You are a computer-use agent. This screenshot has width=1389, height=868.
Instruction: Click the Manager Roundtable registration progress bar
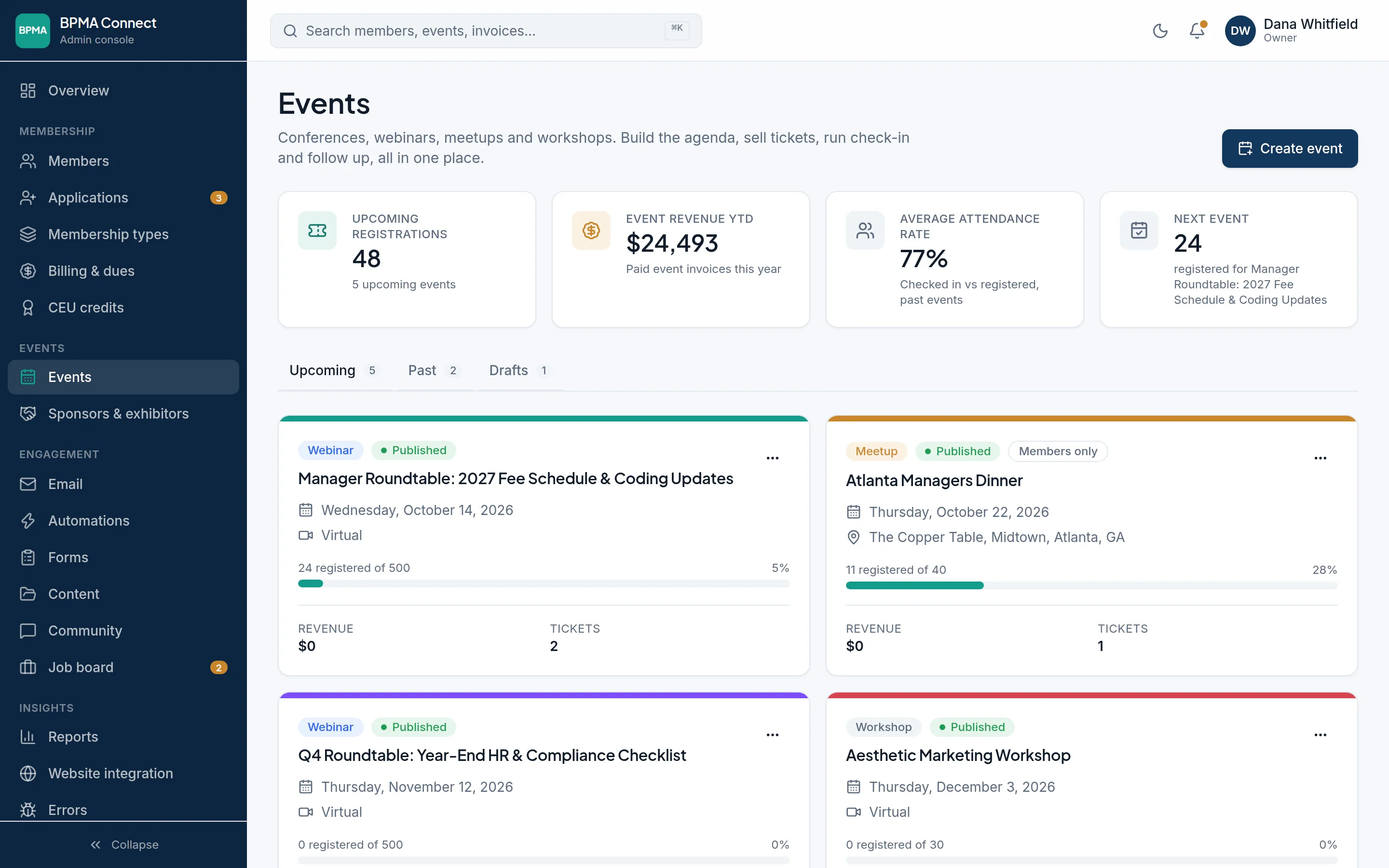(x=544, y=584)
